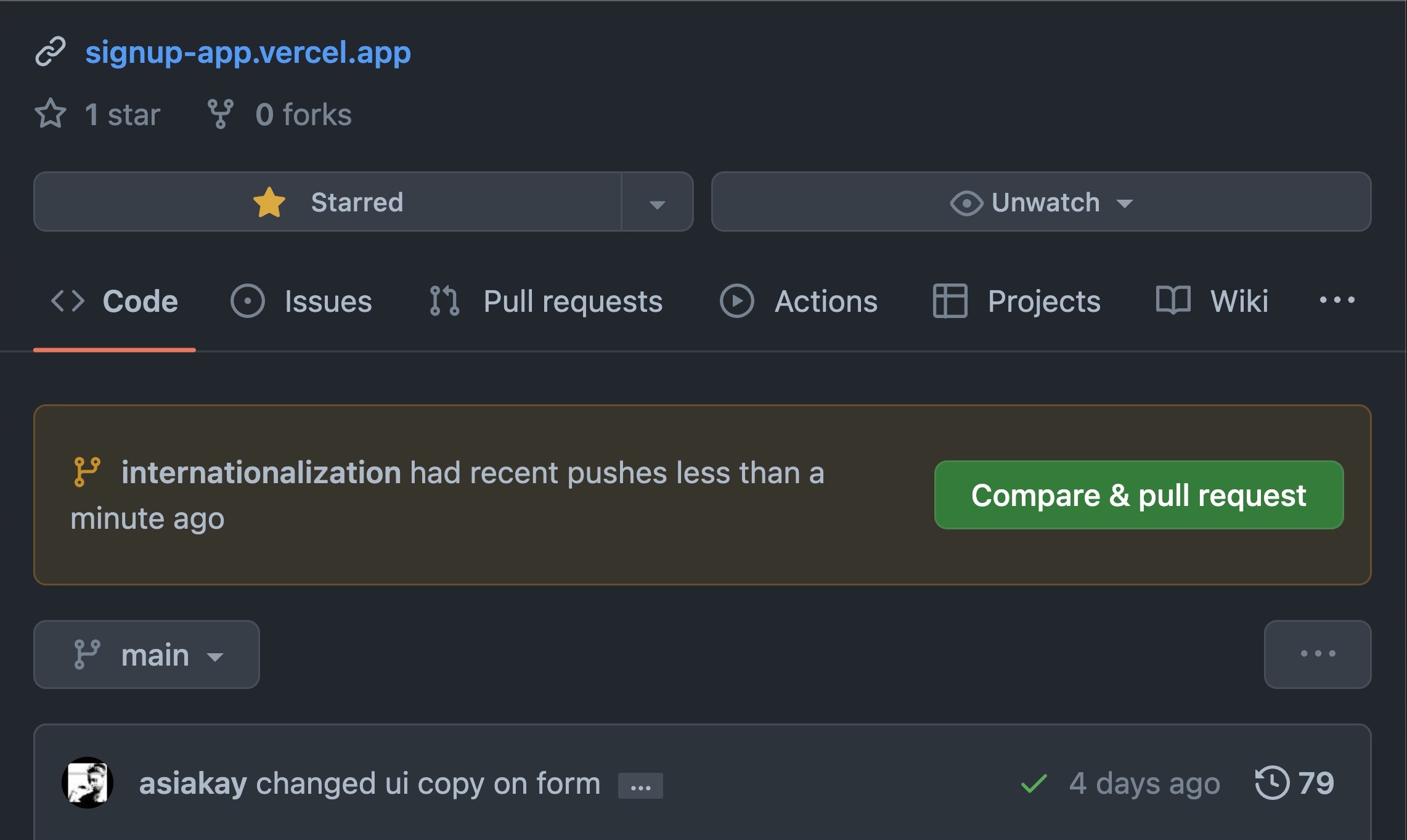The height and width of the screenshot is (840, 1407).
Task: Go to the Actions tab
Action: (799, 301)
